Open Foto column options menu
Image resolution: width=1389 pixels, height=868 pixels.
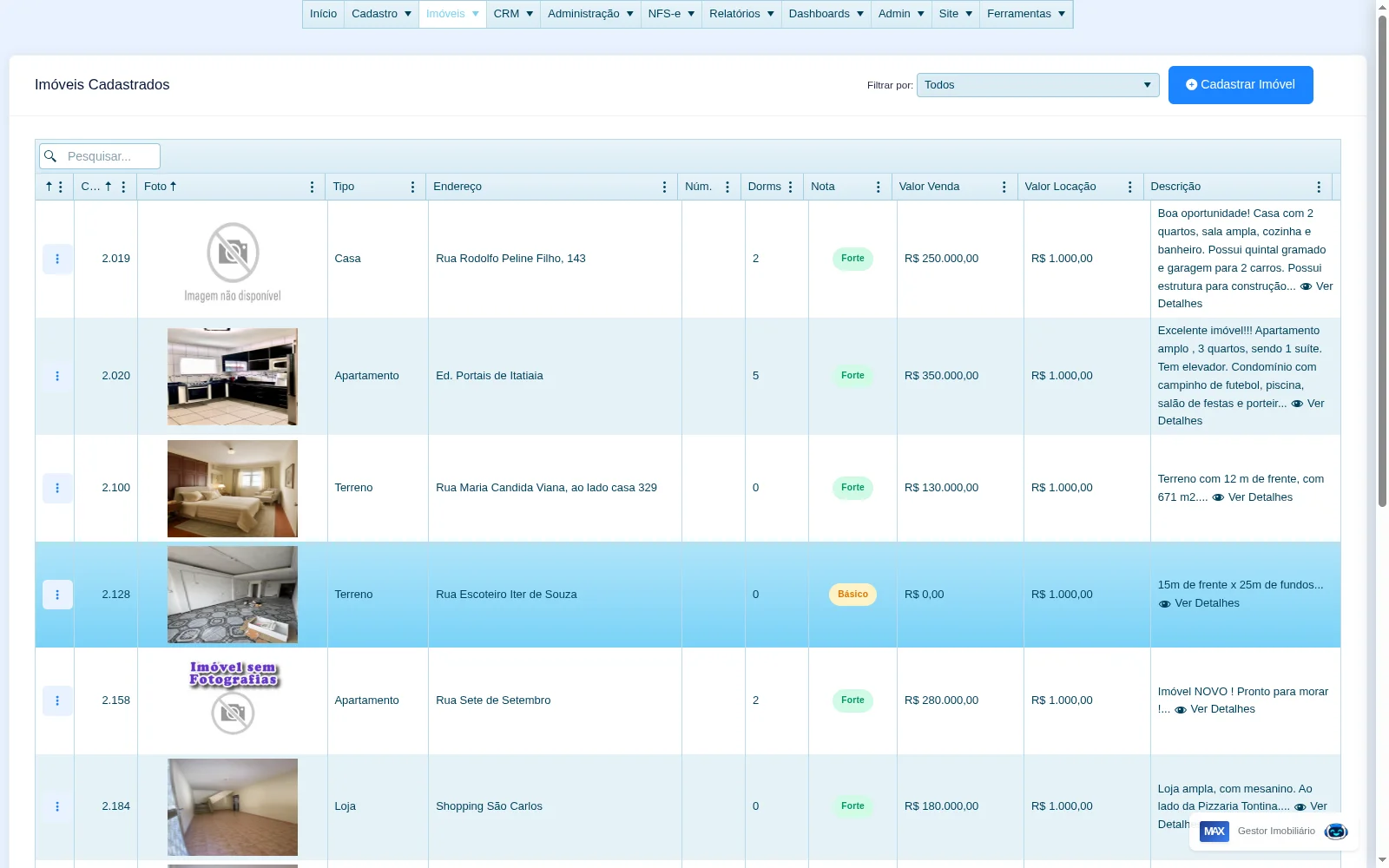tap(313, 187)
